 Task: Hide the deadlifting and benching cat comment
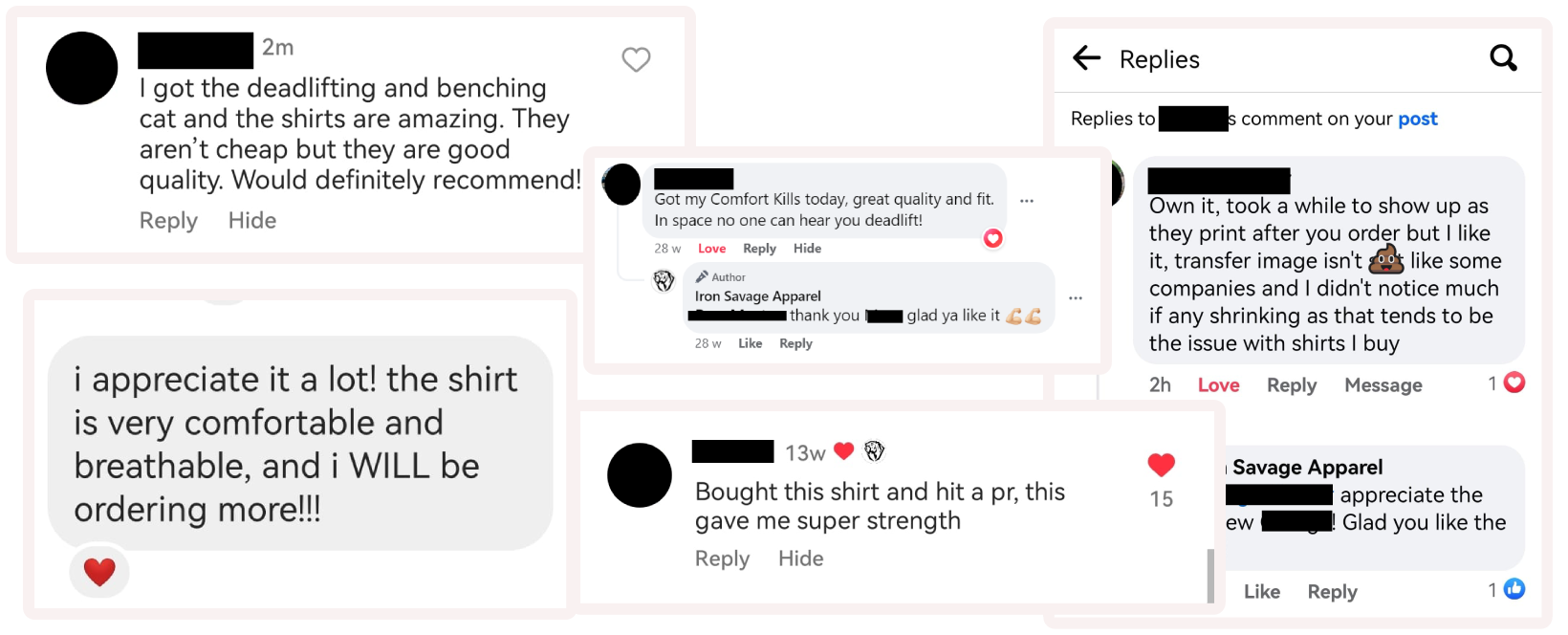click(x=252, y=221)
